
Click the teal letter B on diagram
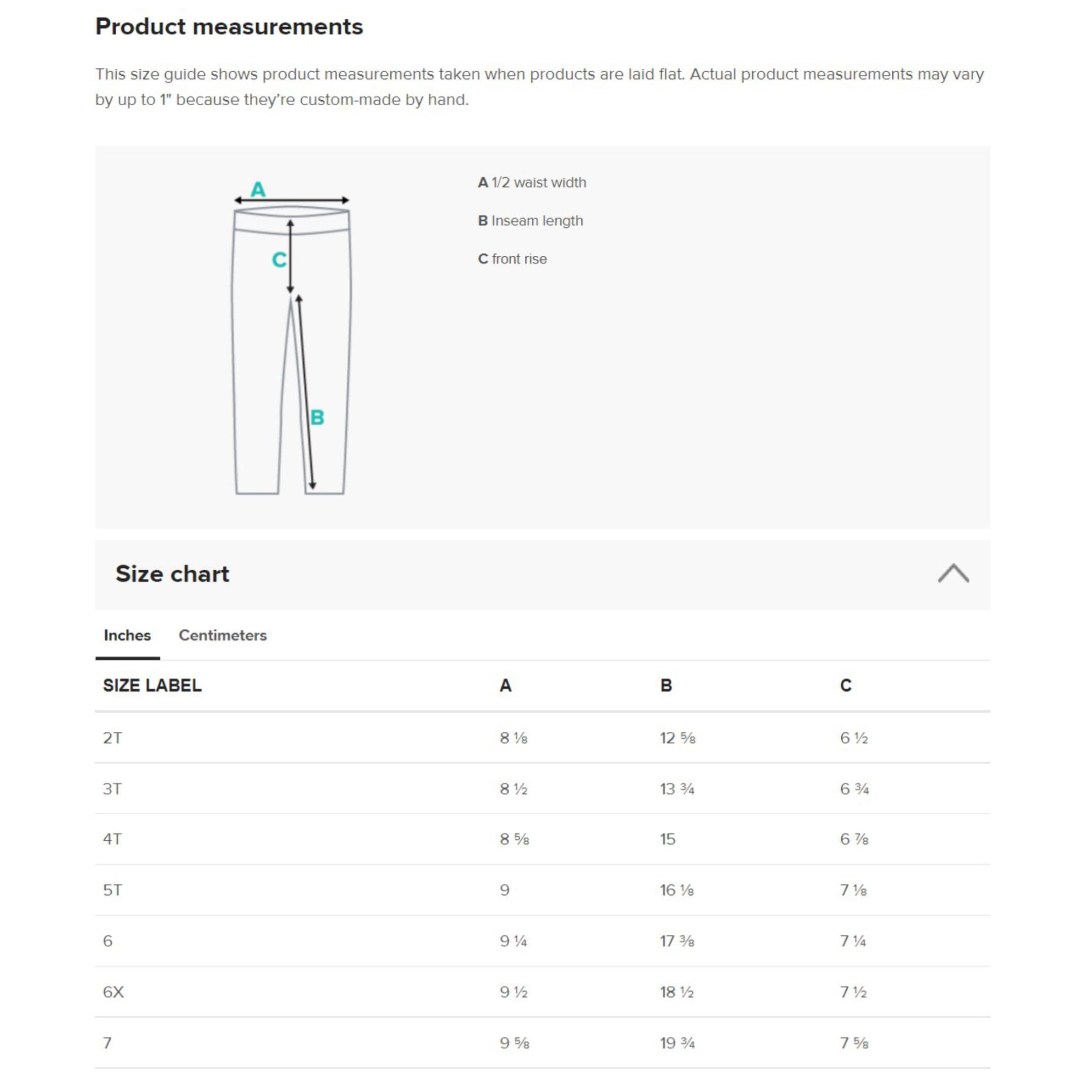(x=317, y=418)
